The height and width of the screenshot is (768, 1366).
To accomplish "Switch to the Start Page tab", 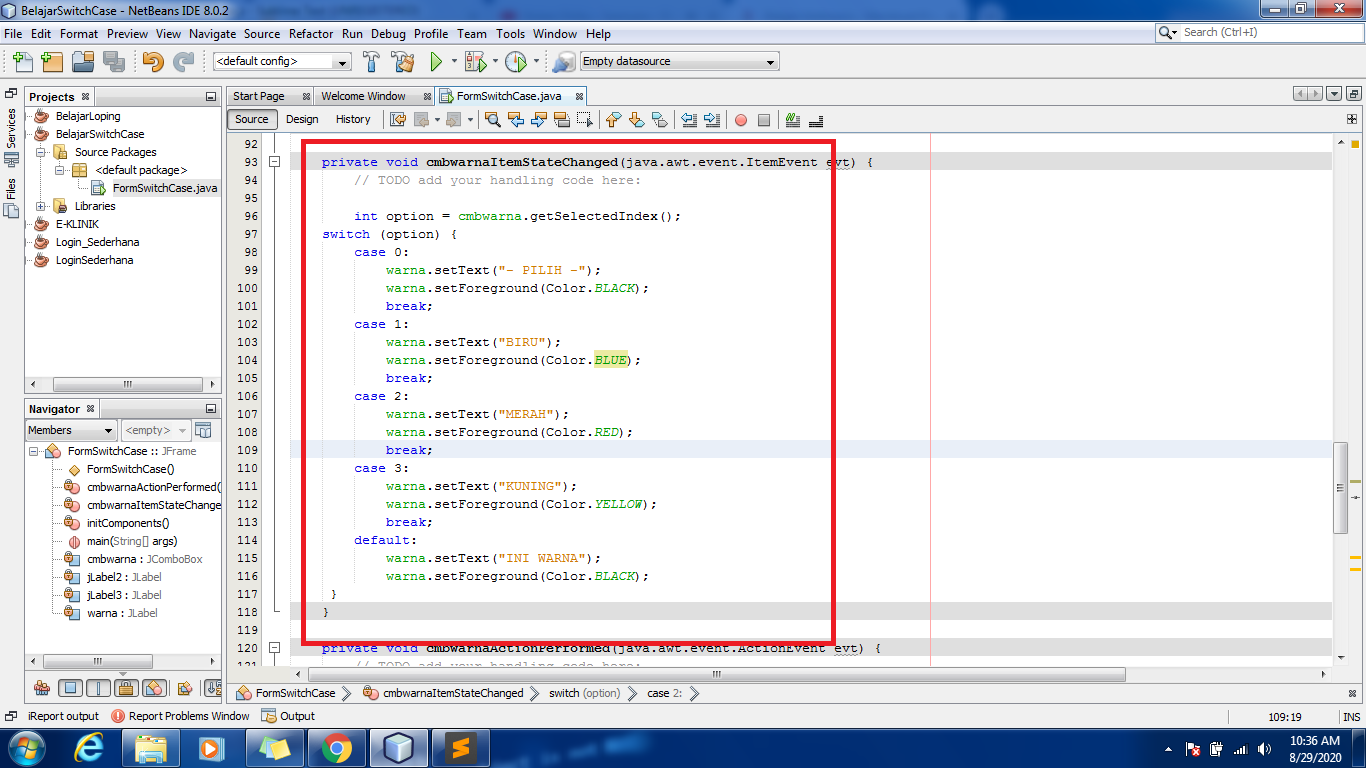I will [x=259, y=96].
